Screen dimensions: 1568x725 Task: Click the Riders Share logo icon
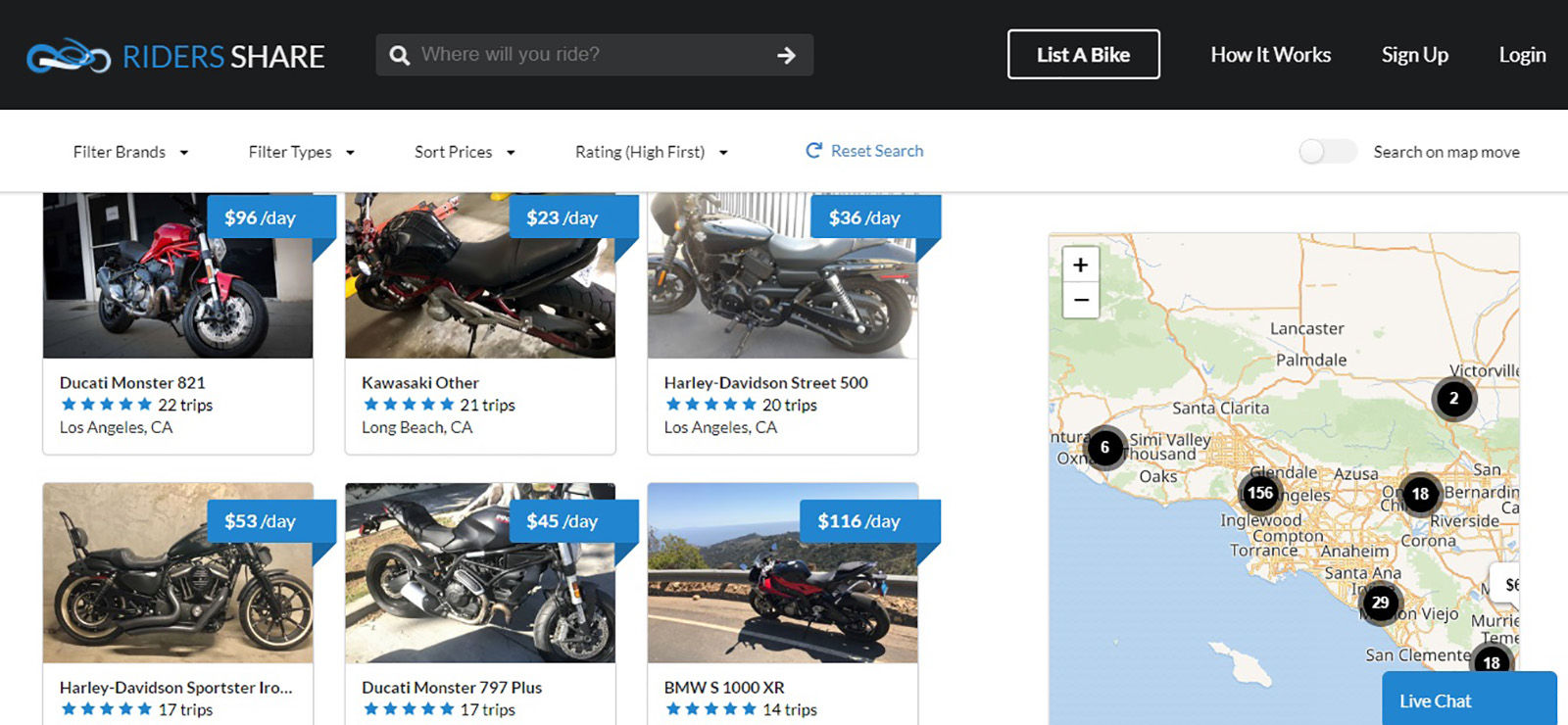(x=68, y=56)
